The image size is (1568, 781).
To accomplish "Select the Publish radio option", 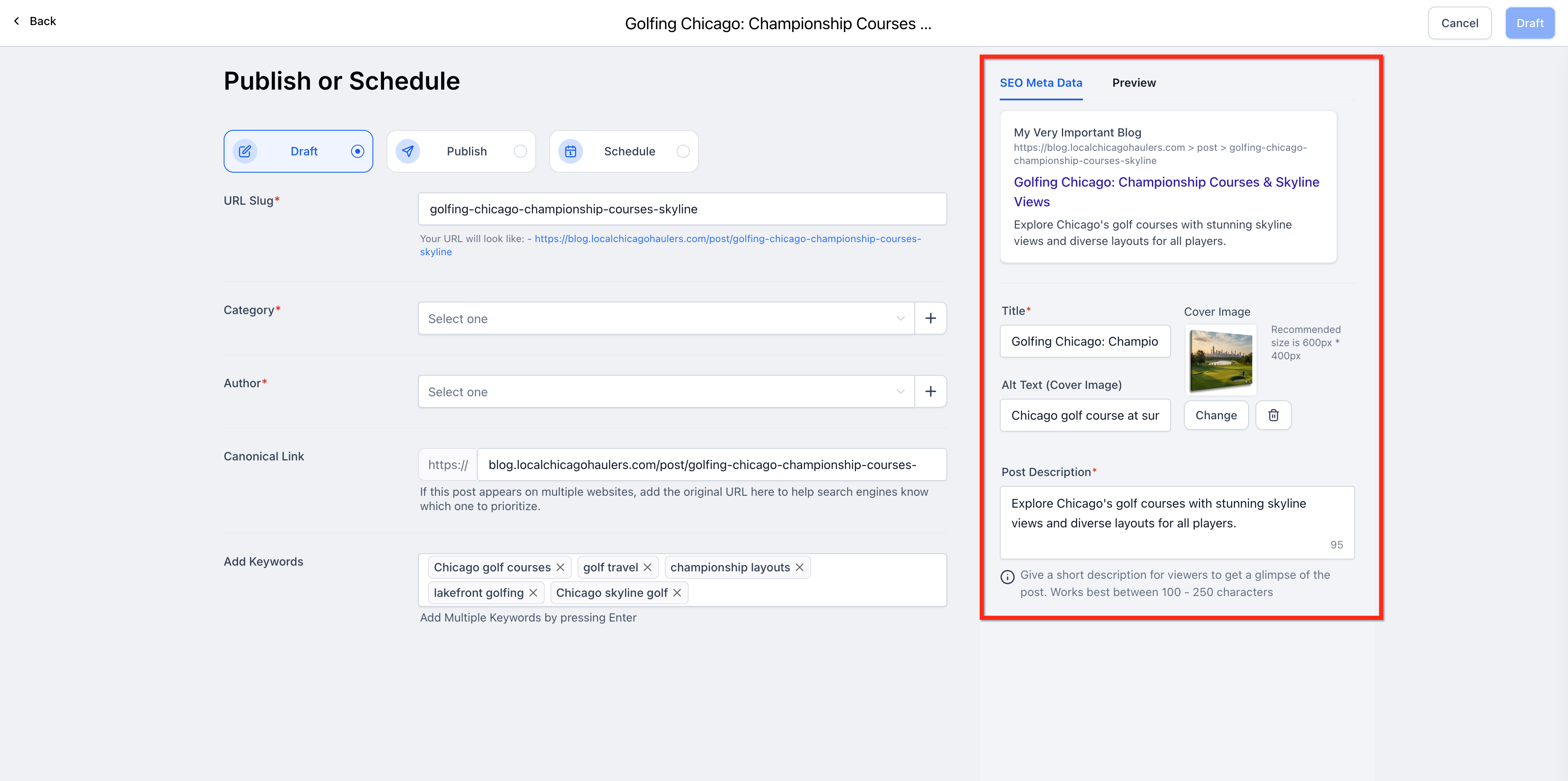I will point(520,151).
